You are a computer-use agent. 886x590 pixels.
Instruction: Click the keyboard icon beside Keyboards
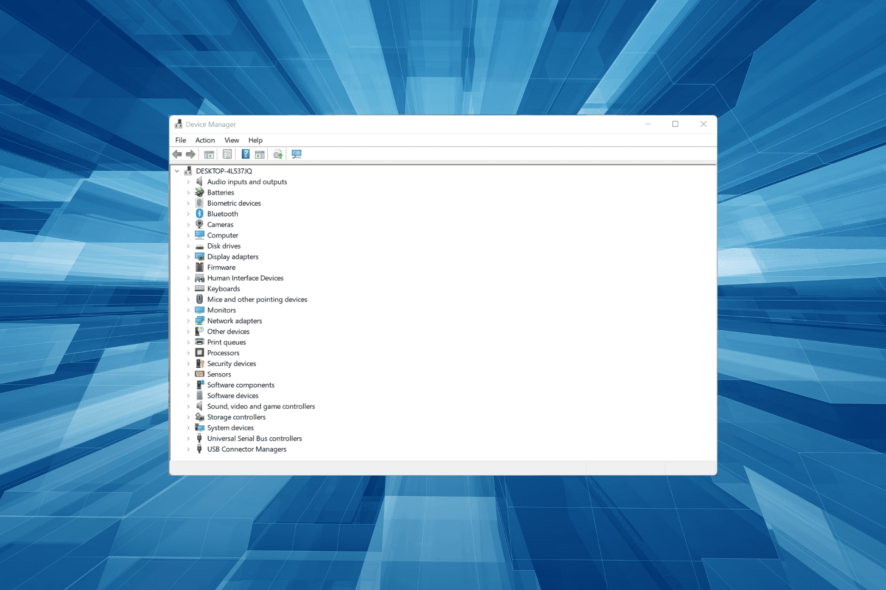(199, 289)
